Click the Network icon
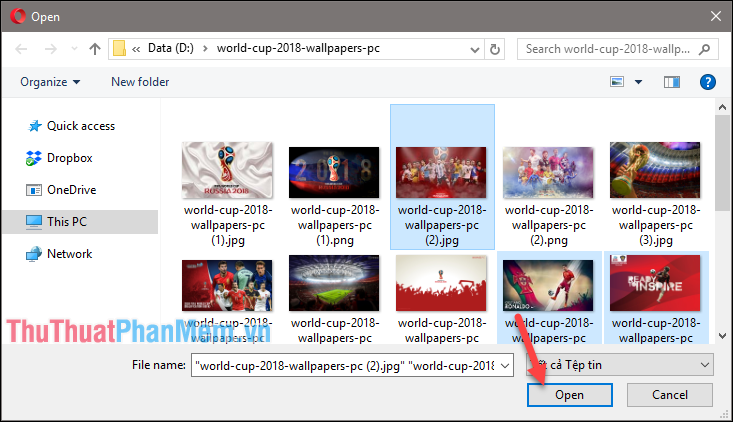Viewport: 733px width, 422px height. point(34,254)
